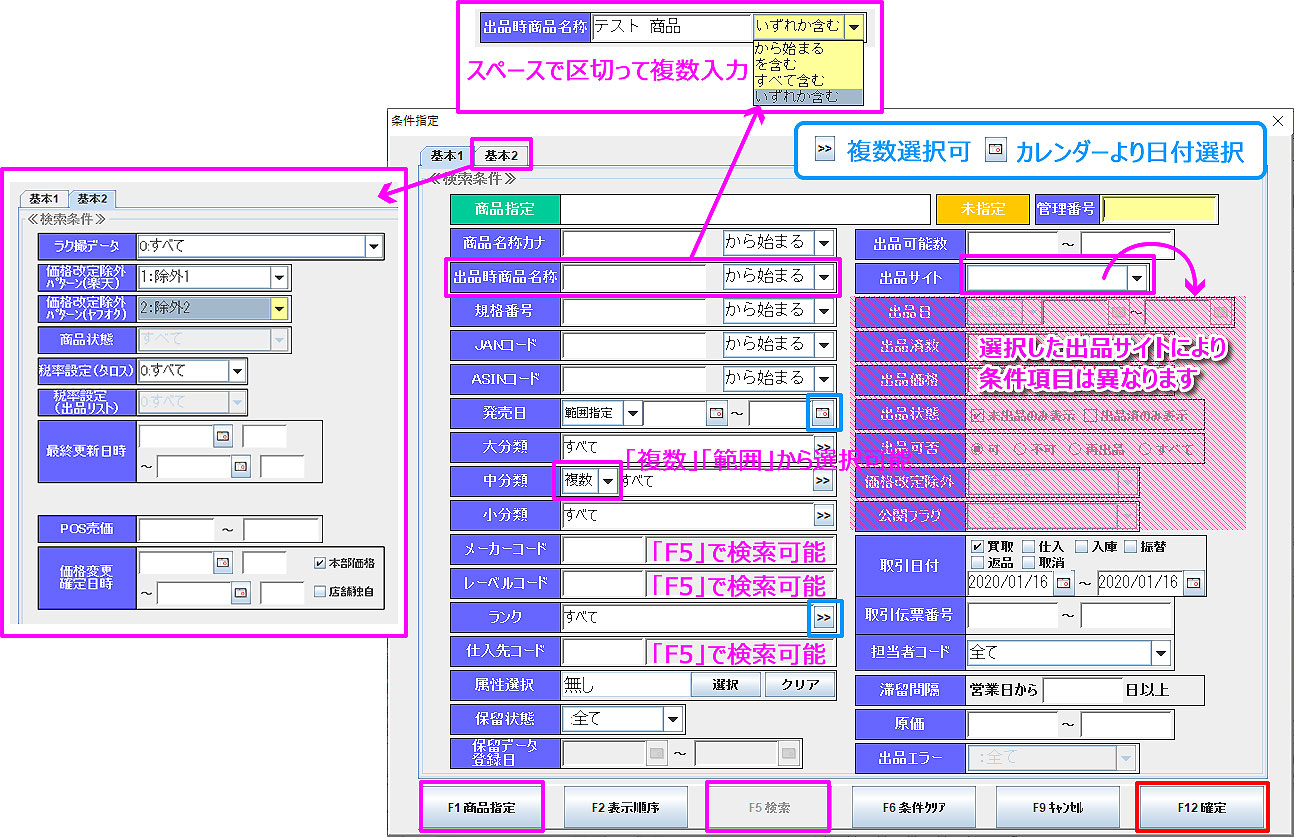
Task: Click the yellow 管理番号 input field
Action: (1159, 209)
